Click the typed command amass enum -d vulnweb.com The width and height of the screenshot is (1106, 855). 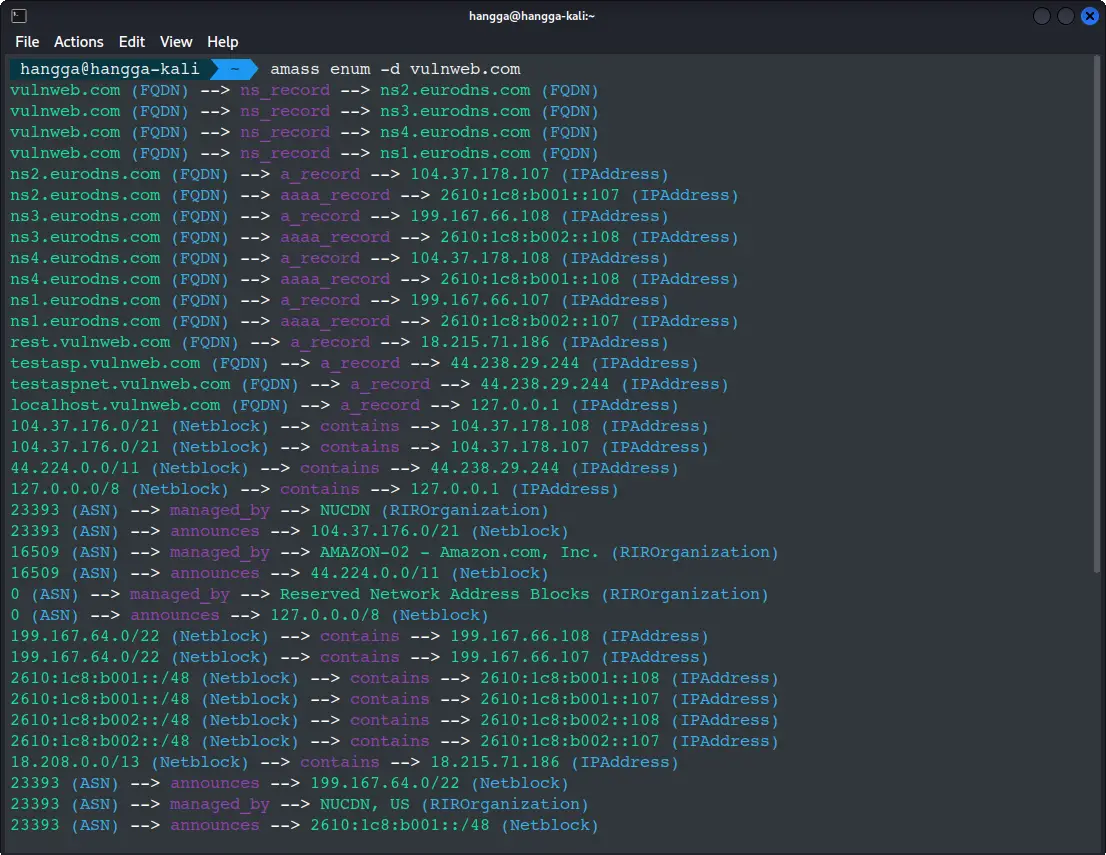tap(395, 69)
